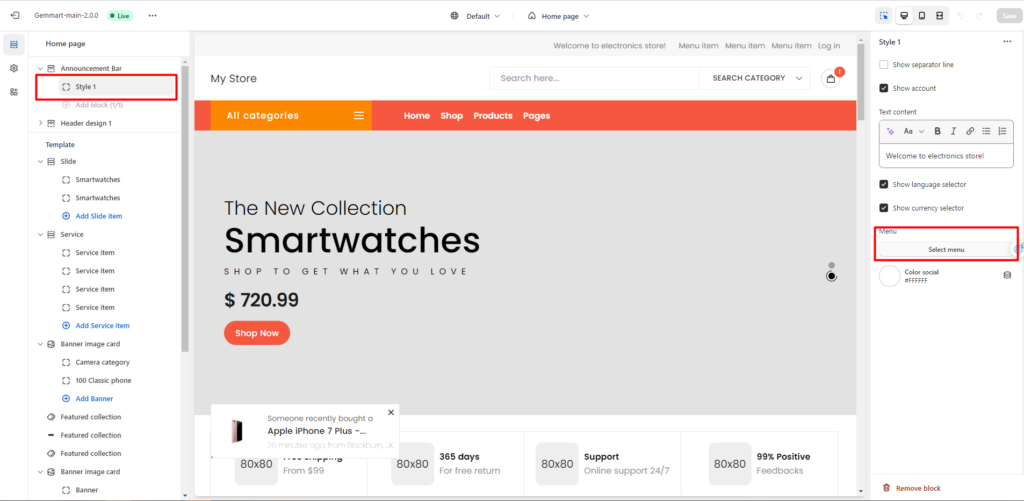
Task: Toggle the inspector selection icon
Action: point(884,16)
